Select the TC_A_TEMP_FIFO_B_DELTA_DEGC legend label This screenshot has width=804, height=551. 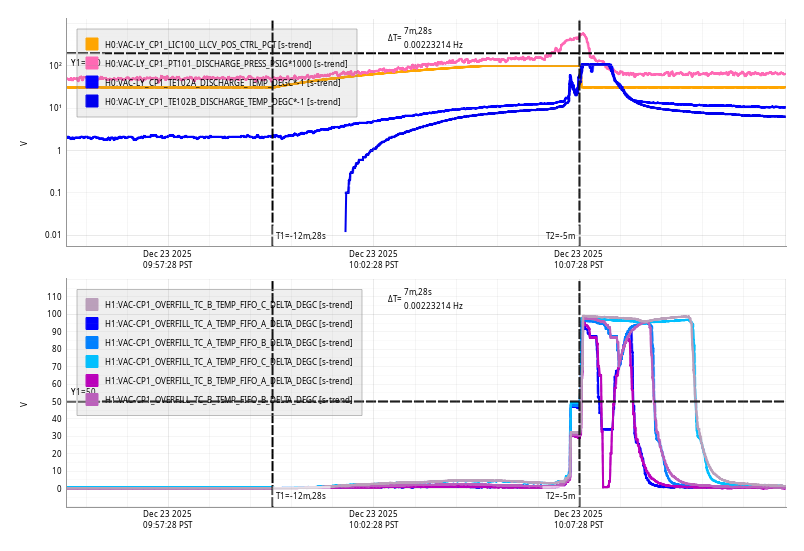228,342
